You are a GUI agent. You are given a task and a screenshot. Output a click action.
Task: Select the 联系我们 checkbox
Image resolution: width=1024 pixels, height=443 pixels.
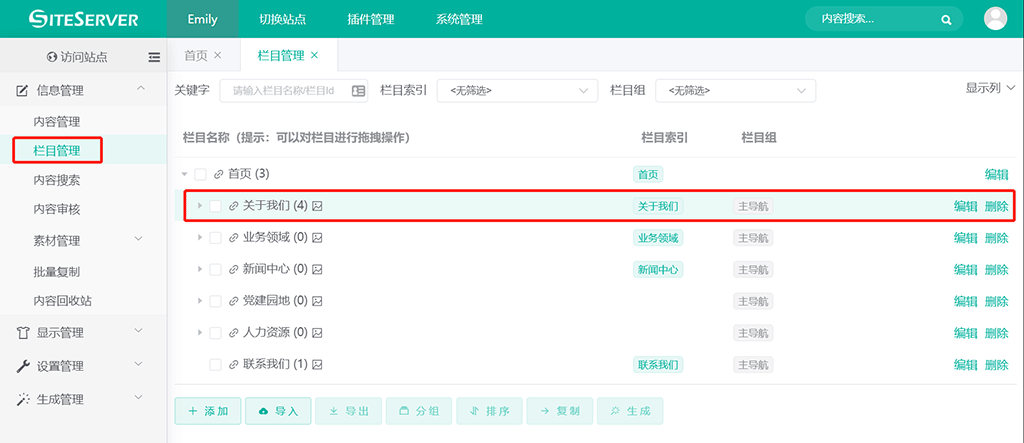coord(216,365)
